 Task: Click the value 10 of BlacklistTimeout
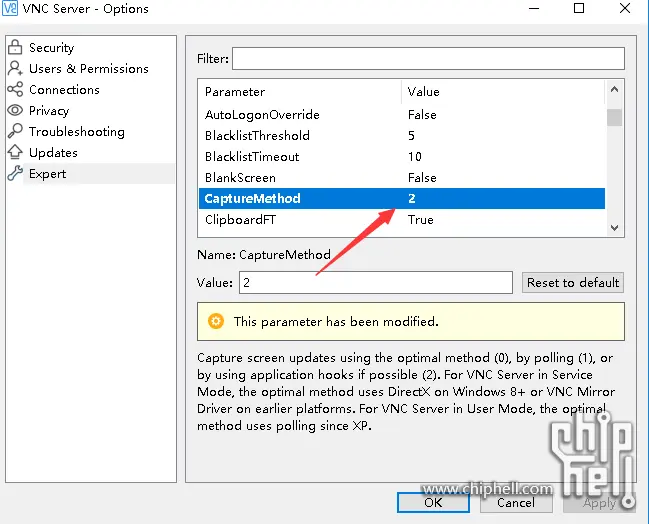[415, 156]
